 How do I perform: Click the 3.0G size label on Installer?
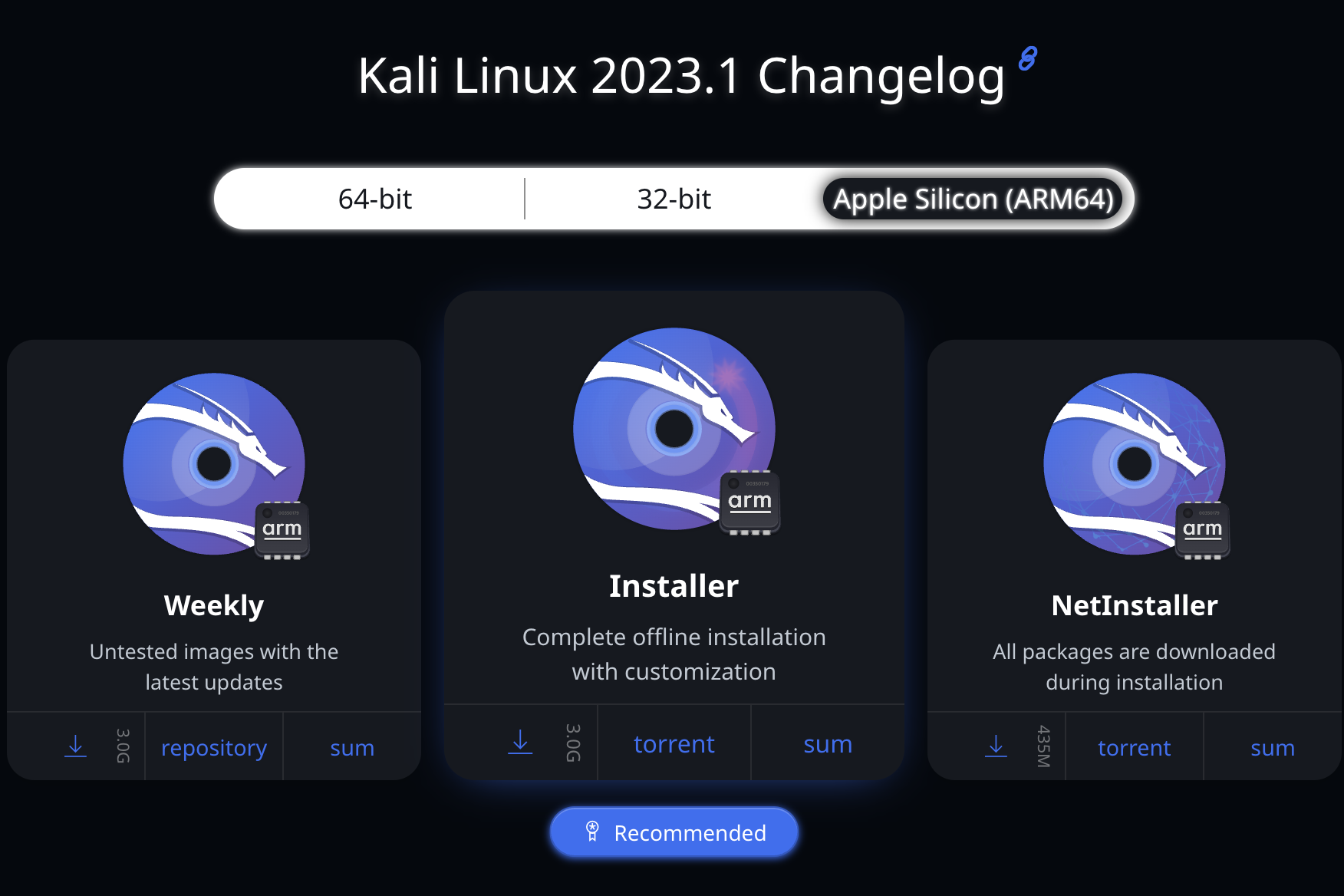[x=573, y=742]
